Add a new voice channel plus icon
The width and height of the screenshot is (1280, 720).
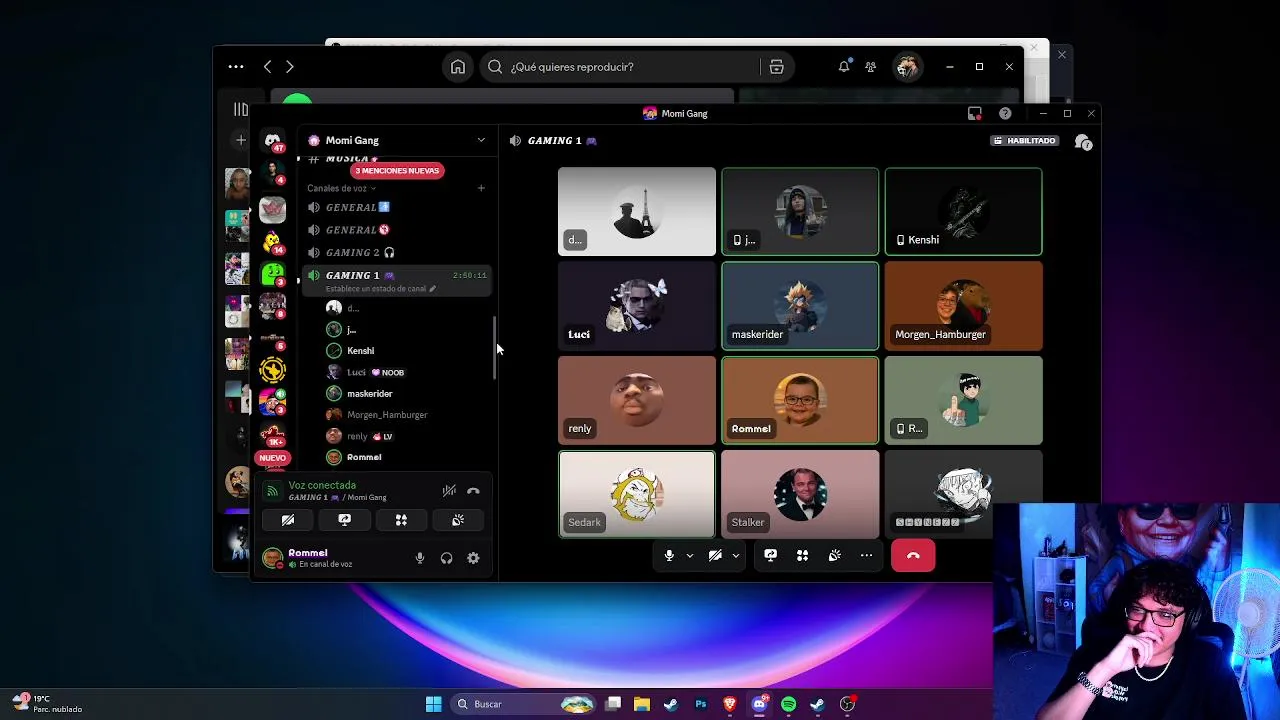coord(481,188)
